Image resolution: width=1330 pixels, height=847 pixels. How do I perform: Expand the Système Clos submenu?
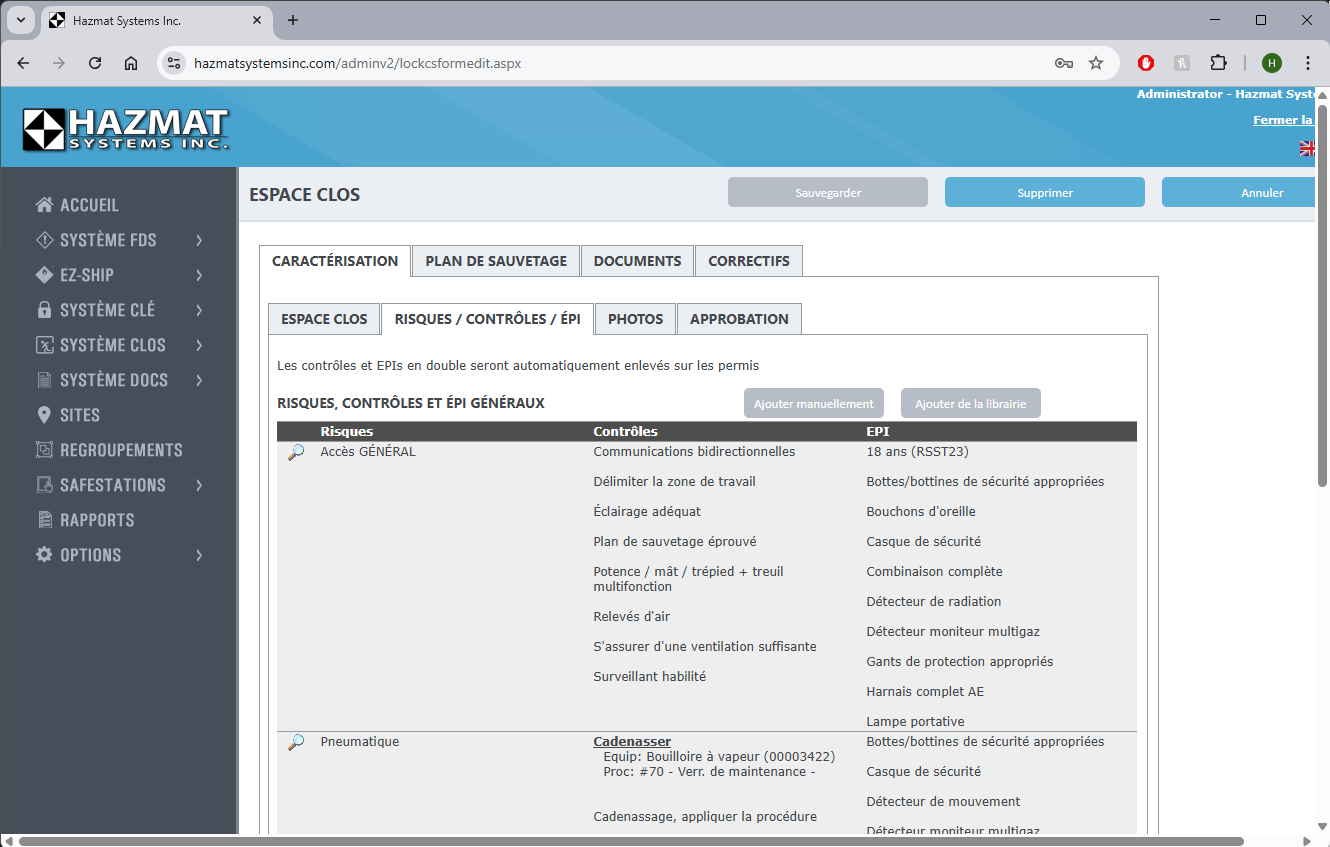(x=199, y=345)
